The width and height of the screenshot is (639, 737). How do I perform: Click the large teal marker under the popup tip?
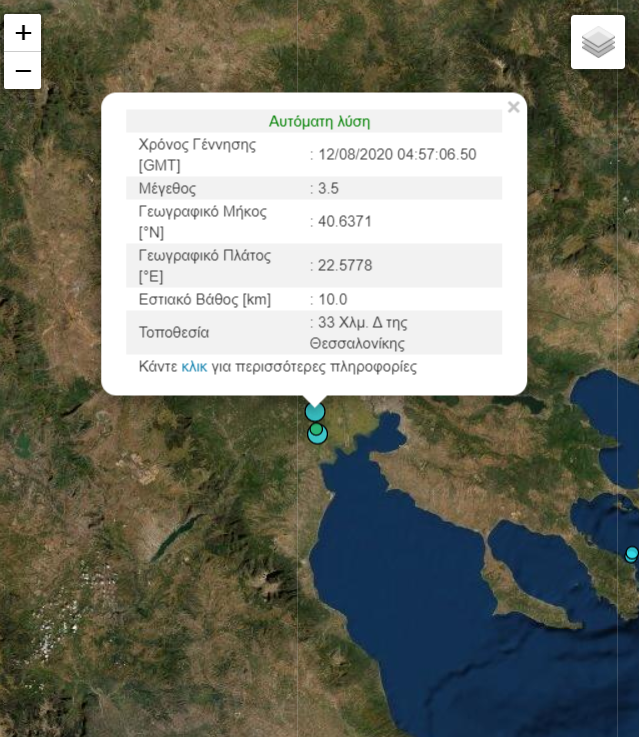tap(315, 411)
